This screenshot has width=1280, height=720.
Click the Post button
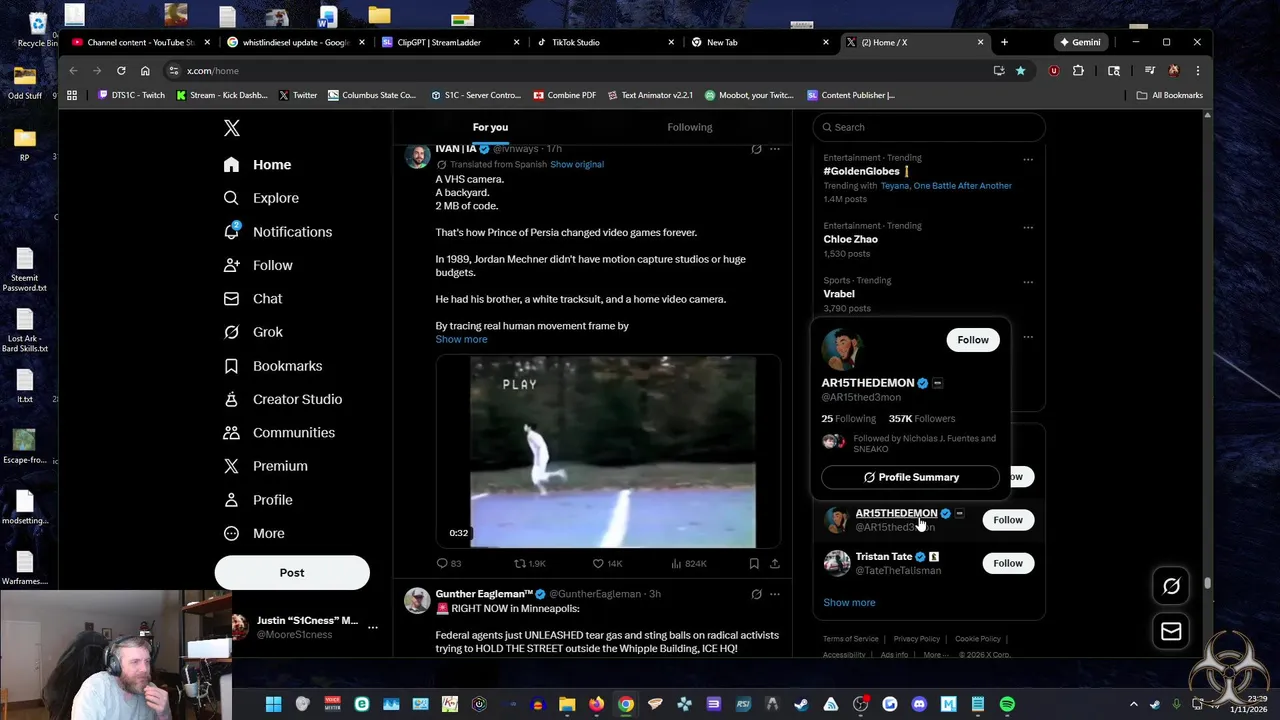(292, 573)
